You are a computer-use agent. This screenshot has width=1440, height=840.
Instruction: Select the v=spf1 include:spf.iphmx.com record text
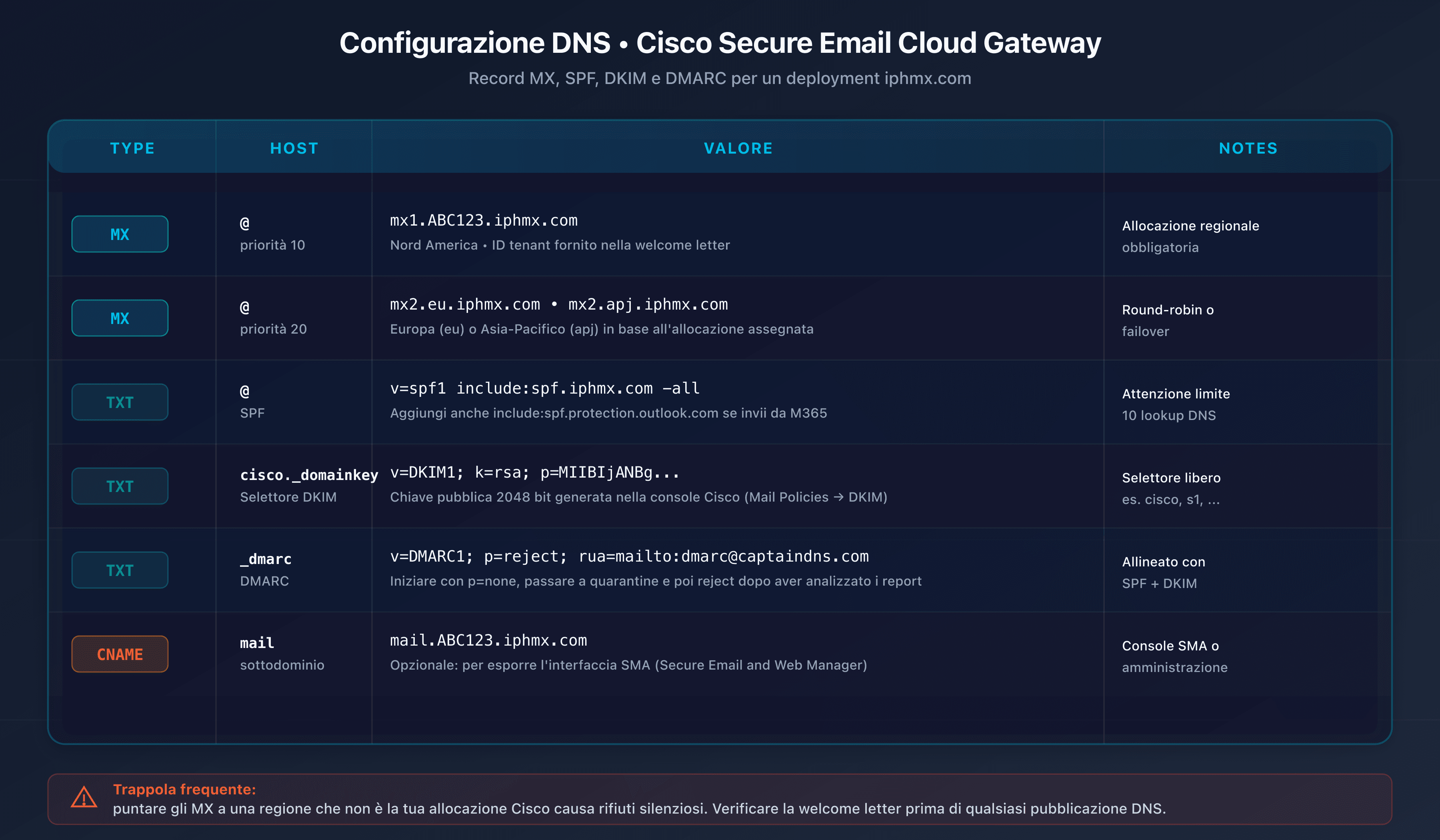(x=544, y=388)
